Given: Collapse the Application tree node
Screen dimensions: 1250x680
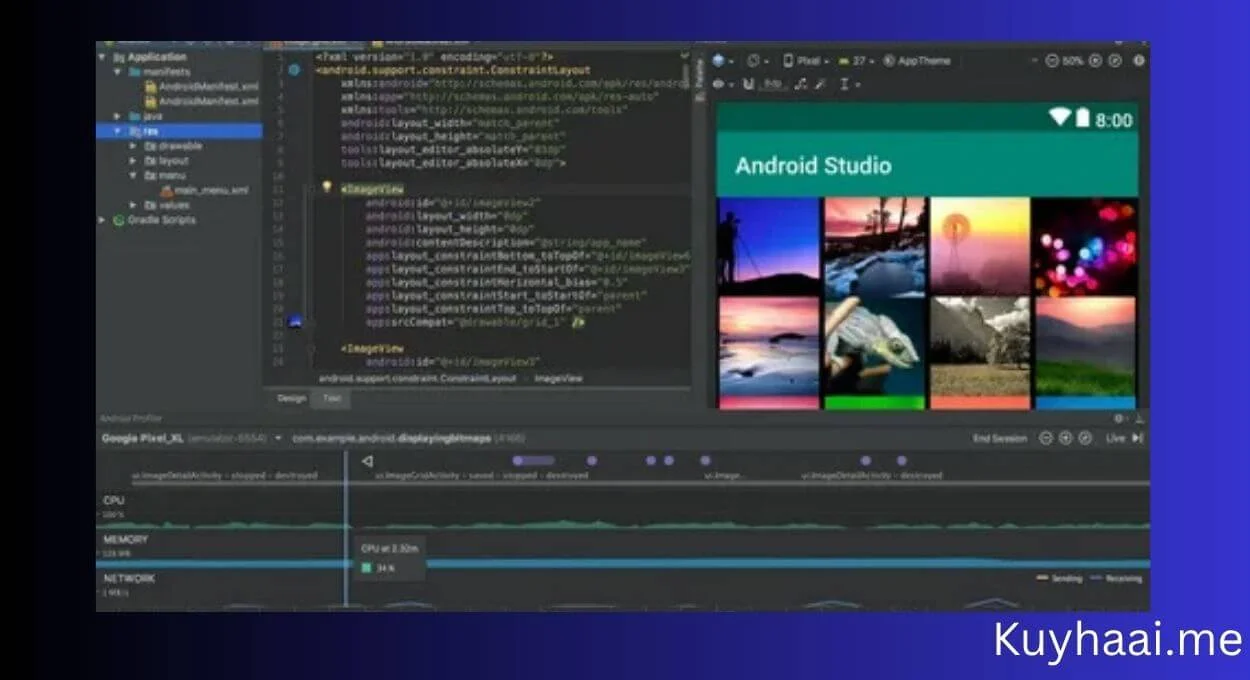Looking at the screenshot, I should coord(104,57).
